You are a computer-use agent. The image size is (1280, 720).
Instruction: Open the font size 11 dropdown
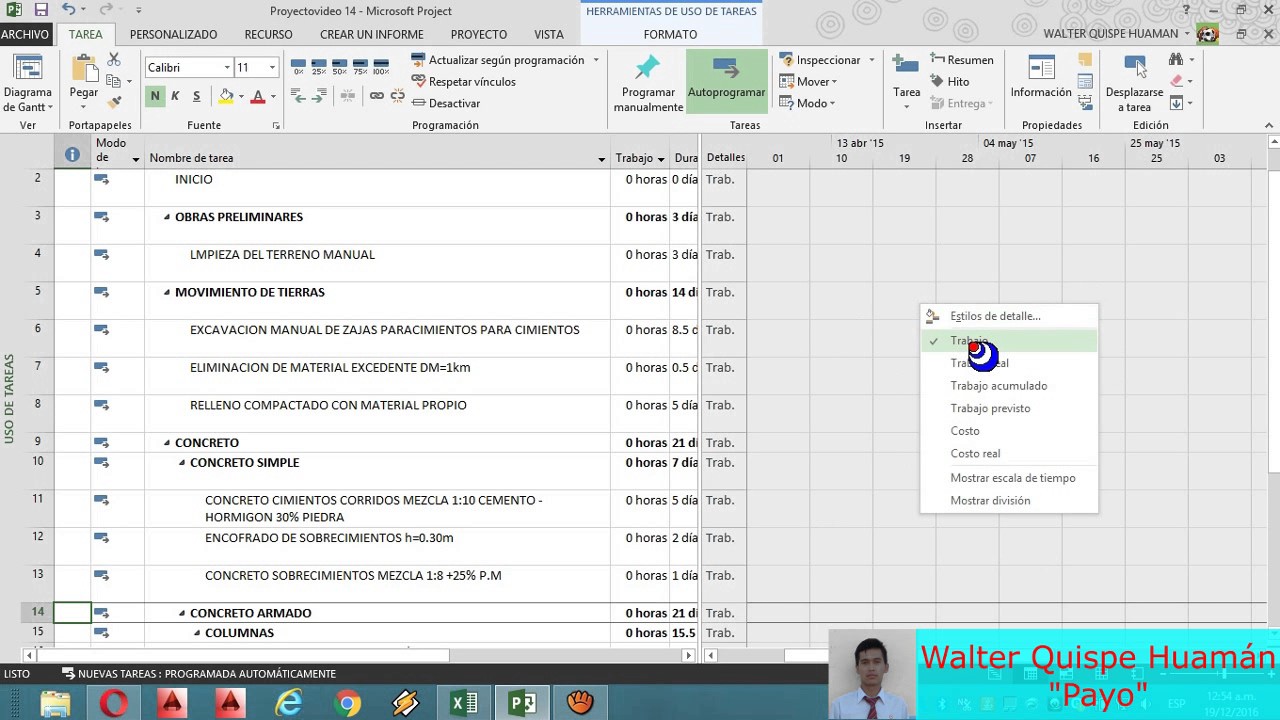[x=272, y=68]
